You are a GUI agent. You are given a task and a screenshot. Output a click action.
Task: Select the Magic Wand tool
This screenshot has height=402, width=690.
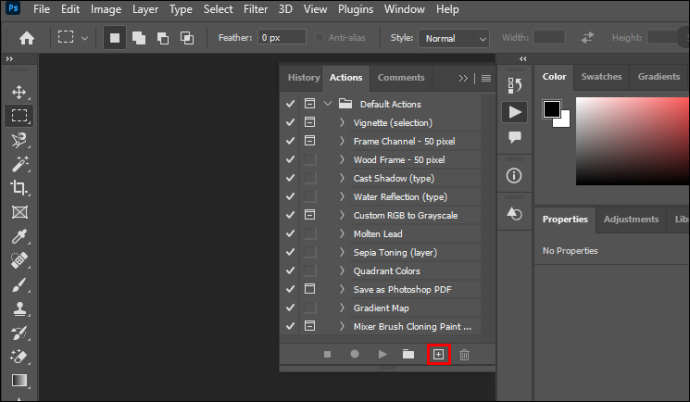pos(19,164)
